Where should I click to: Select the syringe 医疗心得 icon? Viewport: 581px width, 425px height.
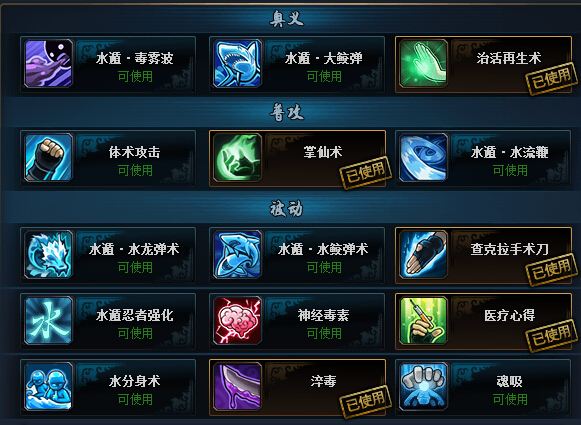[424, 320]
